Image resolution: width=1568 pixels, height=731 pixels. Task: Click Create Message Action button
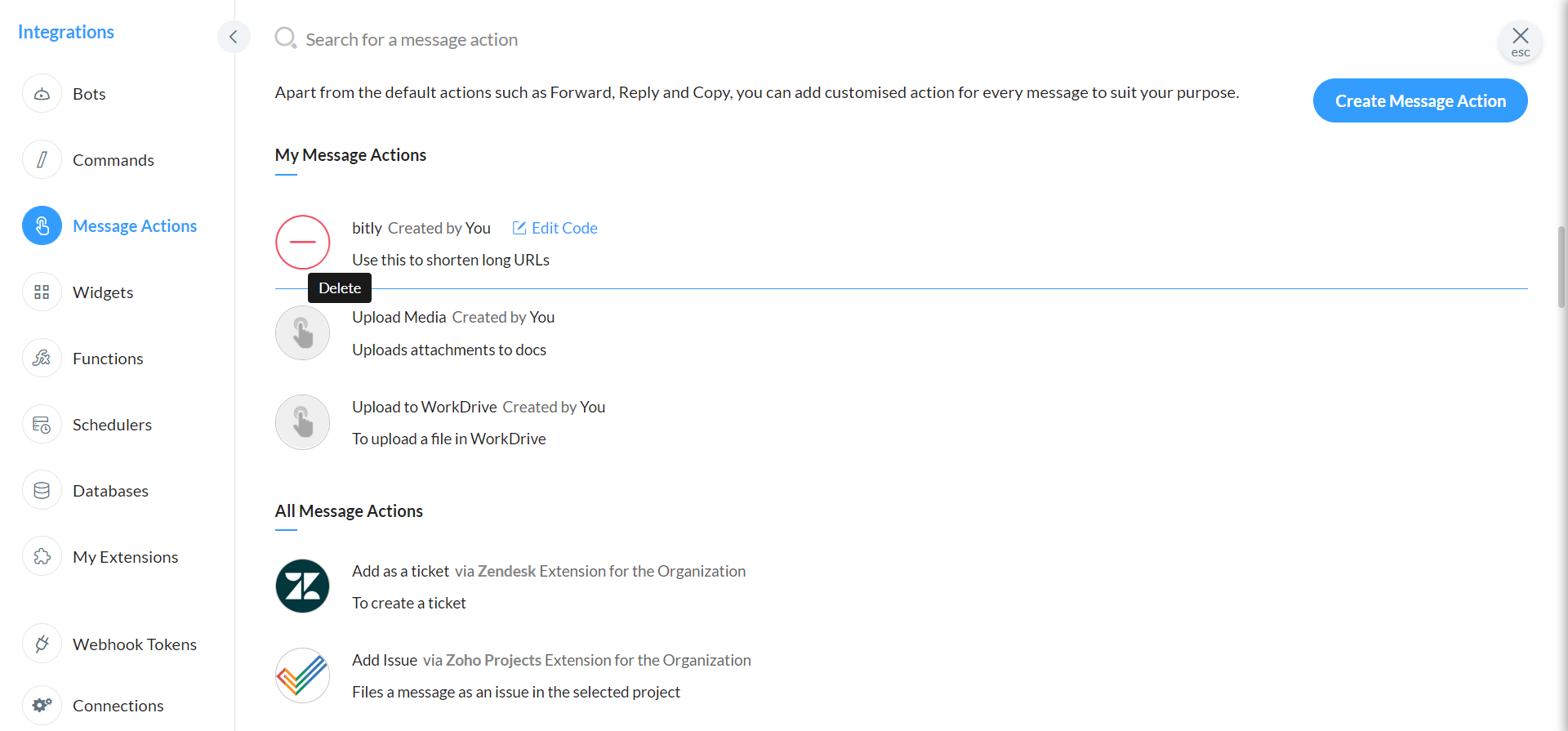[x=1420, y=100]
